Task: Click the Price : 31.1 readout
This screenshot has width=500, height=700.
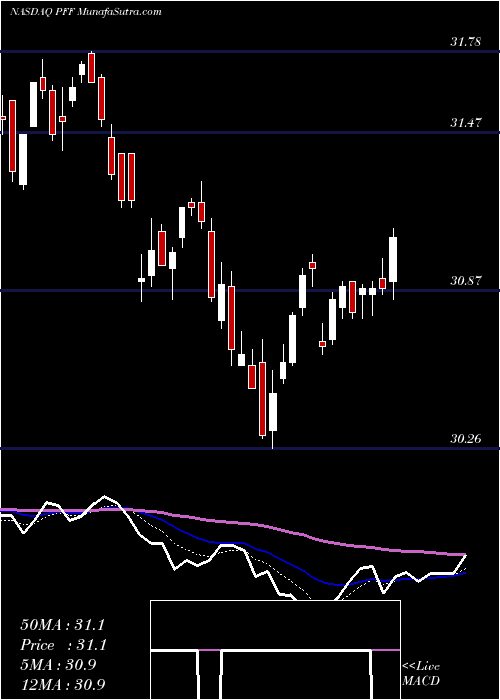Action: (x=62, y=645)
